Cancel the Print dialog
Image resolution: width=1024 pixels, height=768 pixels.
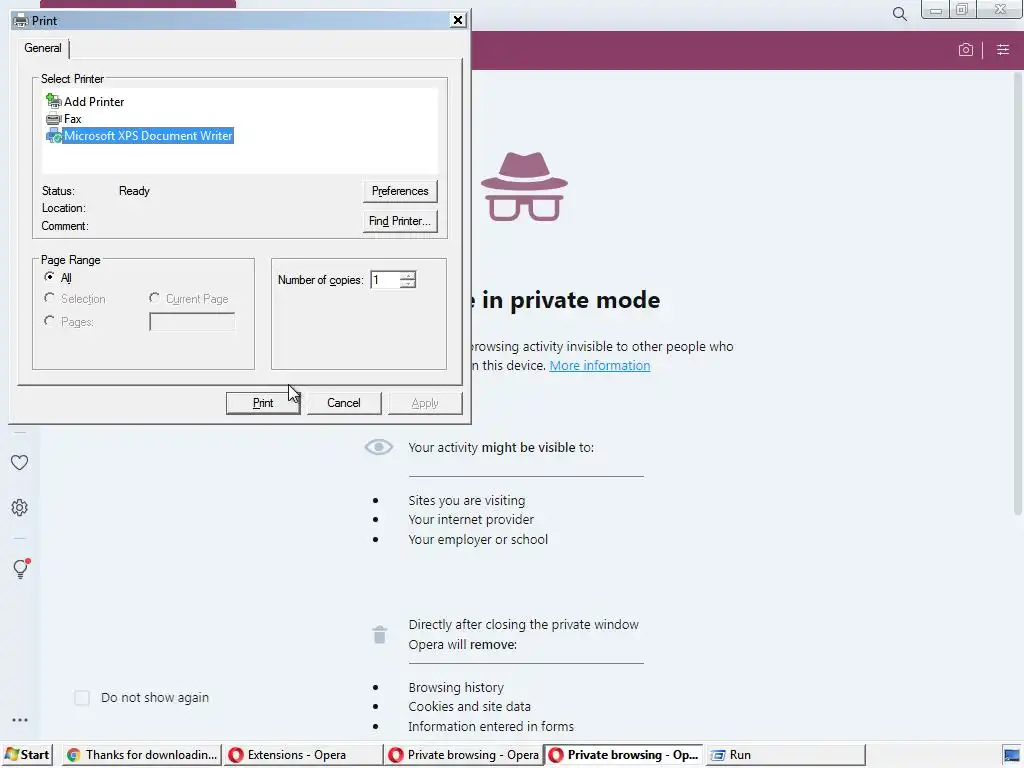(344, 403)
